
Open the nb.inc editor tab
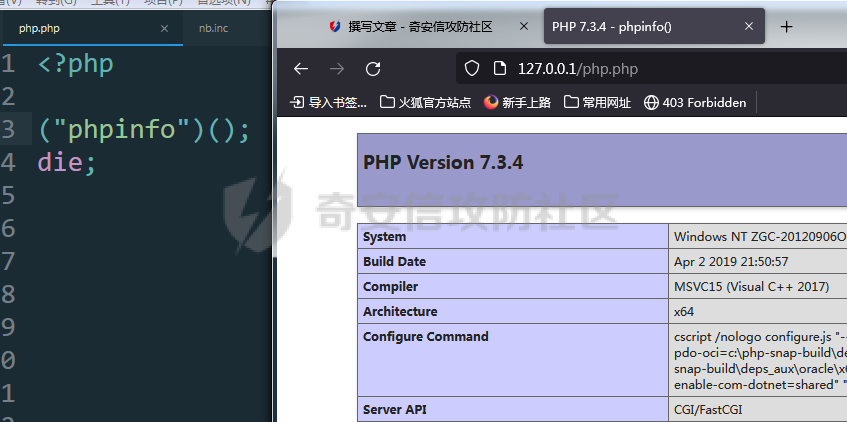point(213,29)
